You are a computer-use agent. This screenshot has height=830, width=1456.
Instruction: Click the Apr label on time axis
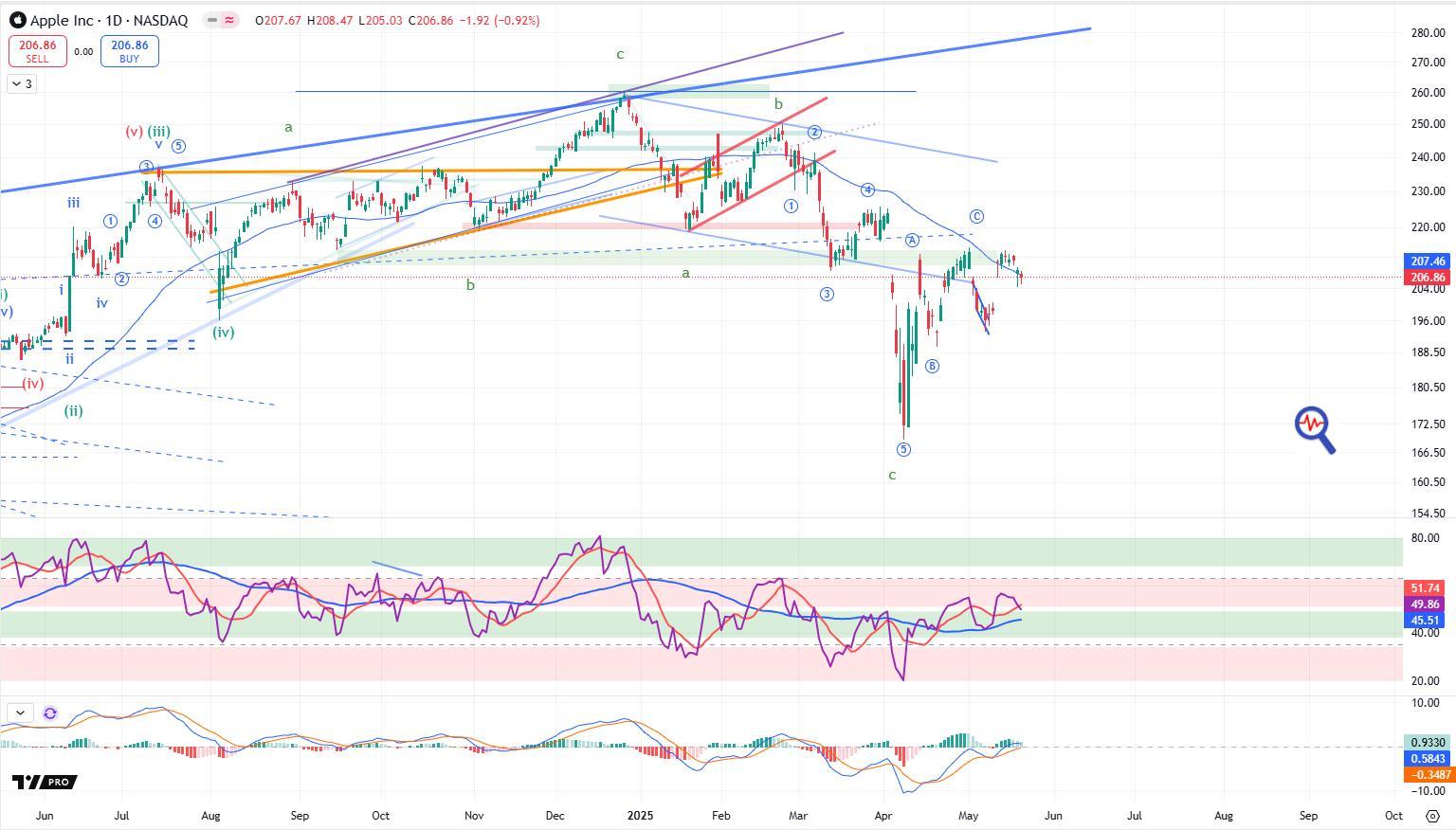[x=883, y=816]
